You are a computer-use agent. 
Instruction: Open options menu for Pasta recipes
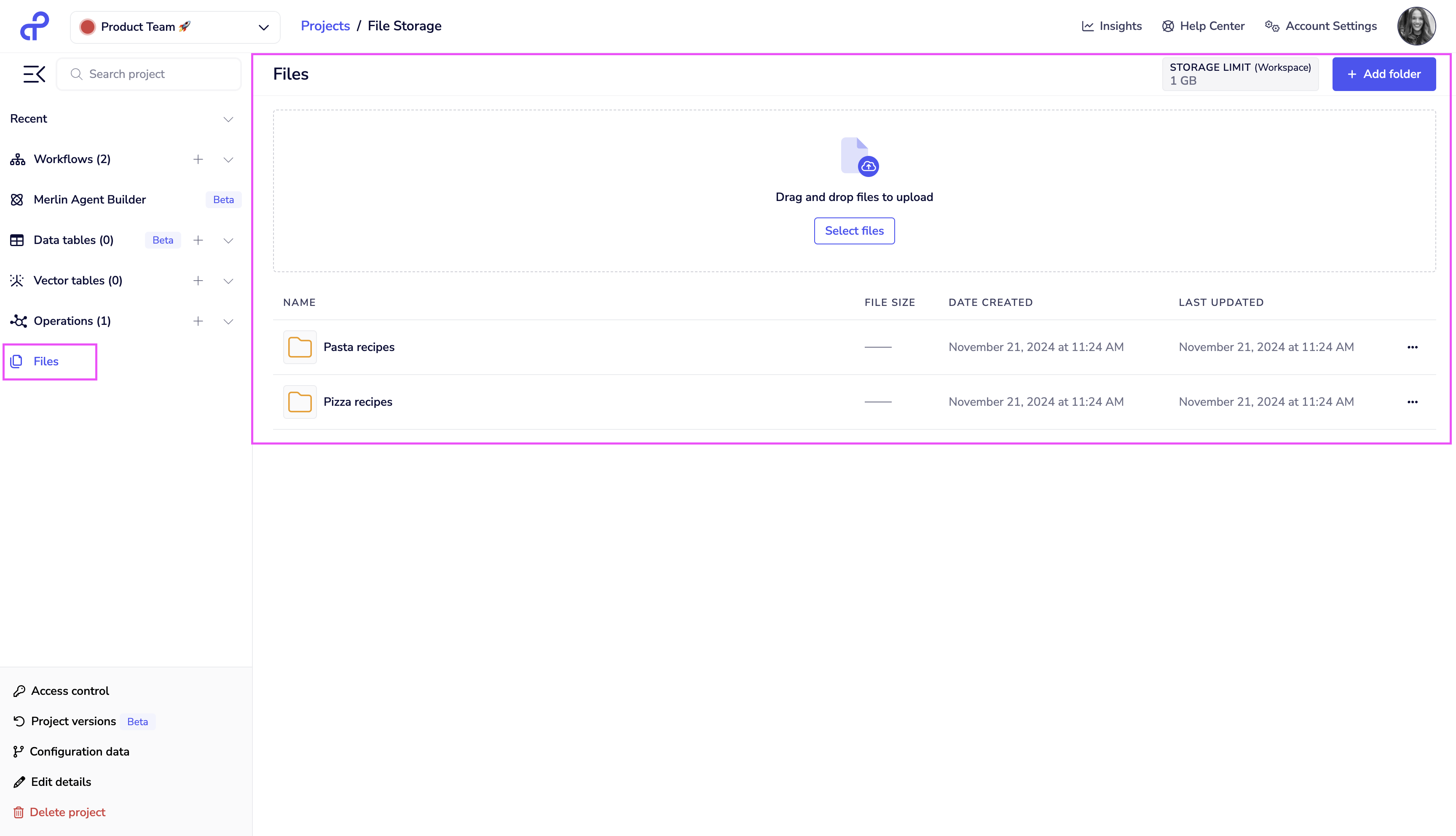coord(1413,347)
